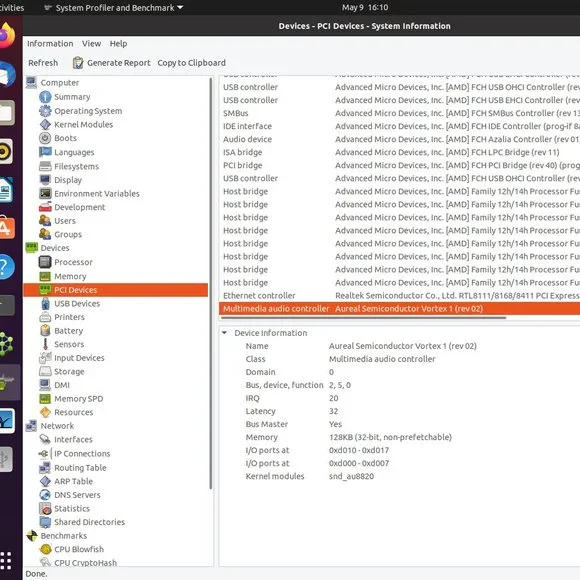Select the SMBus device row
The image size is (580, 580).
pos(399,113)
